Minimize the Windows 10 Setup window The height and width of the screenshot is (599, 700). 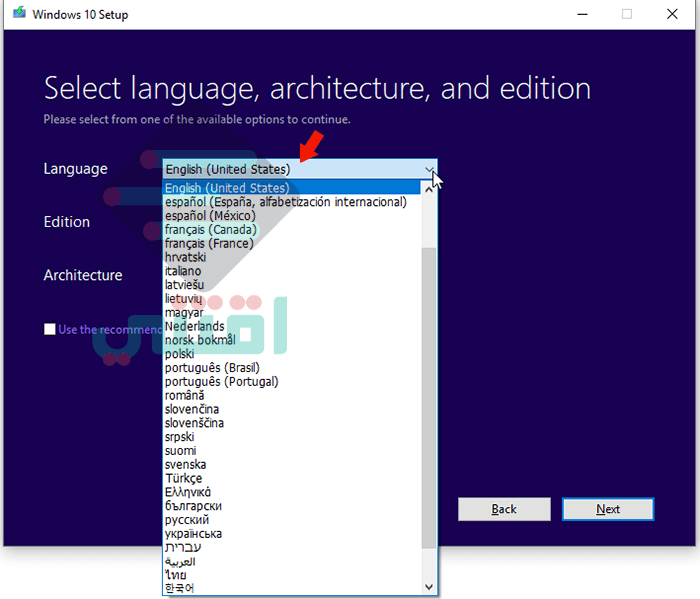pyautogui.click(x=582, y=14)
